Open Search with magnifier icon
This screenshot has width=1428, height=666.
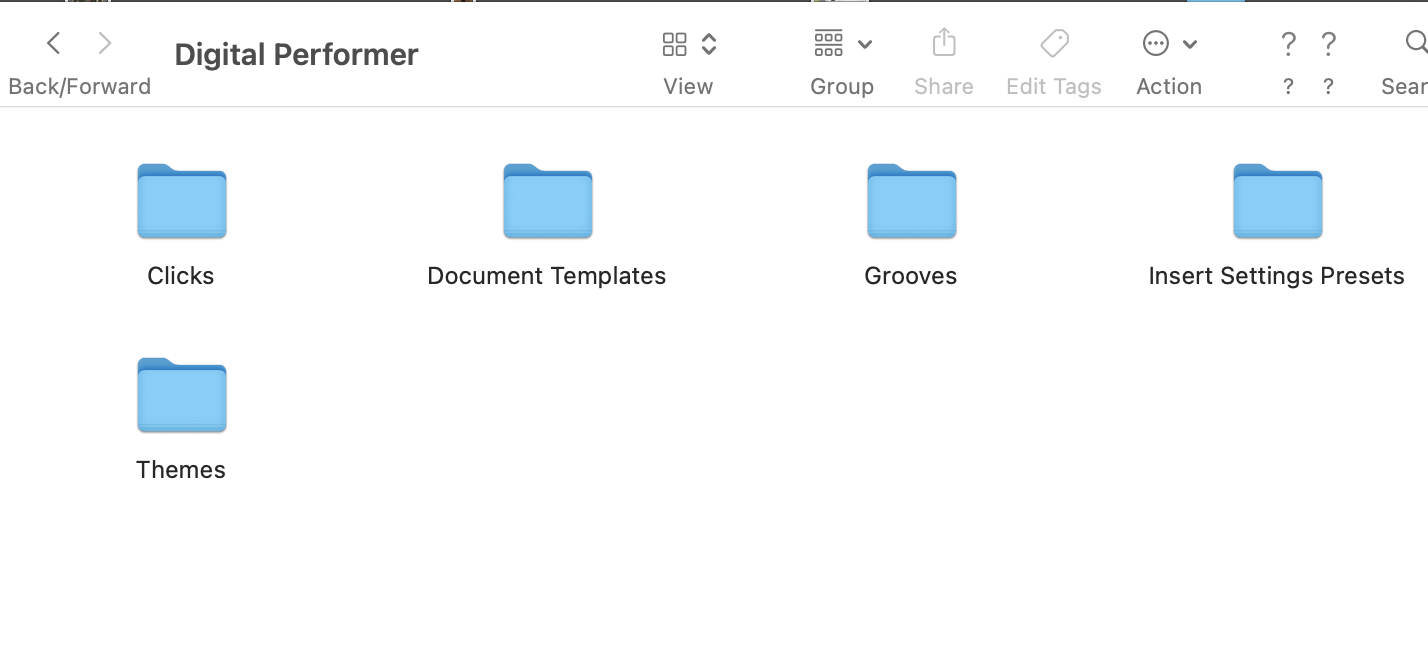coord(1416,43)
